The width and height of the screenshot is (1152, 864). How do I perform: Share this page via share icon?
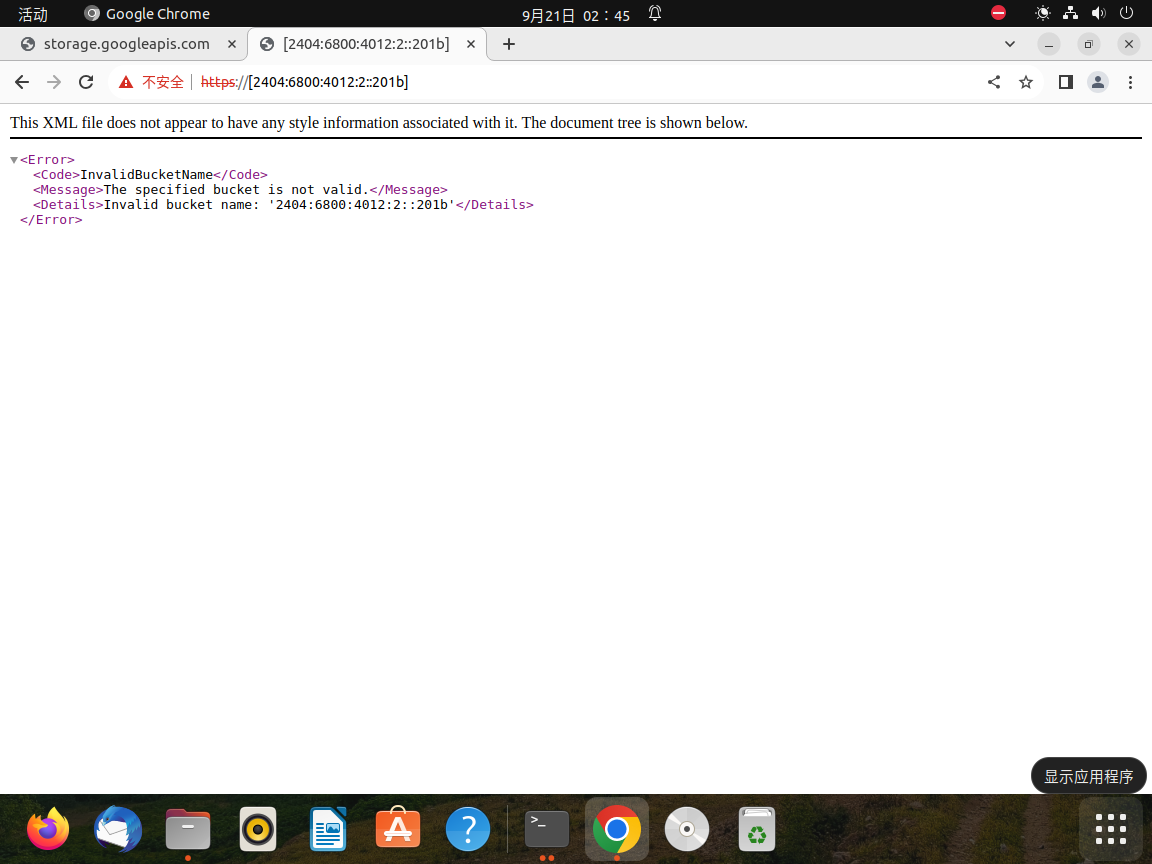tap(994, 82)
